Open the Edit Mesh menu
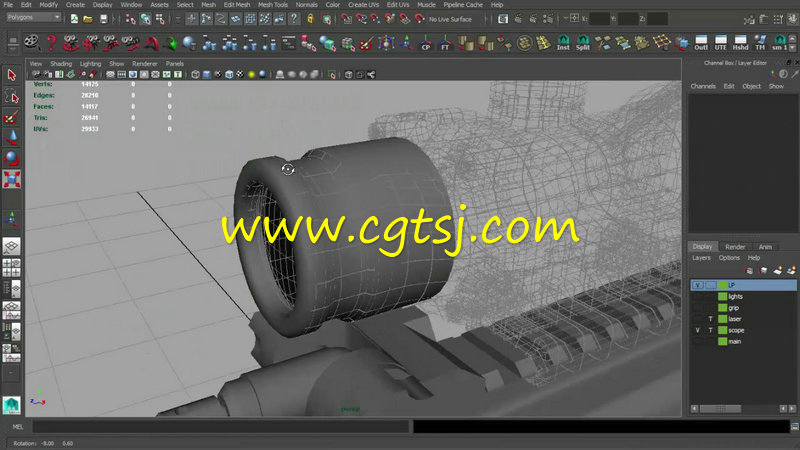 pyautogui.click(x=237, y=5)
